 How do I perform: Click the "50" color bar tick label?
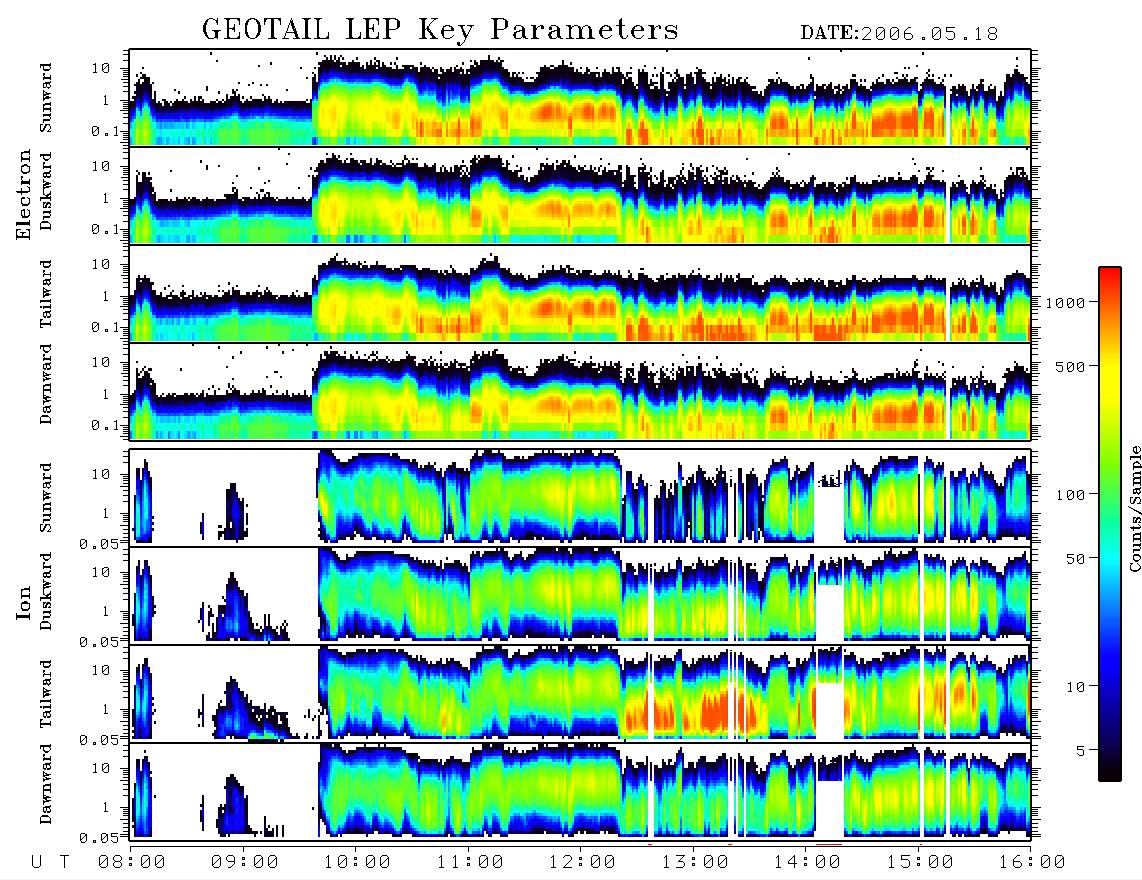click(1074, 559)
